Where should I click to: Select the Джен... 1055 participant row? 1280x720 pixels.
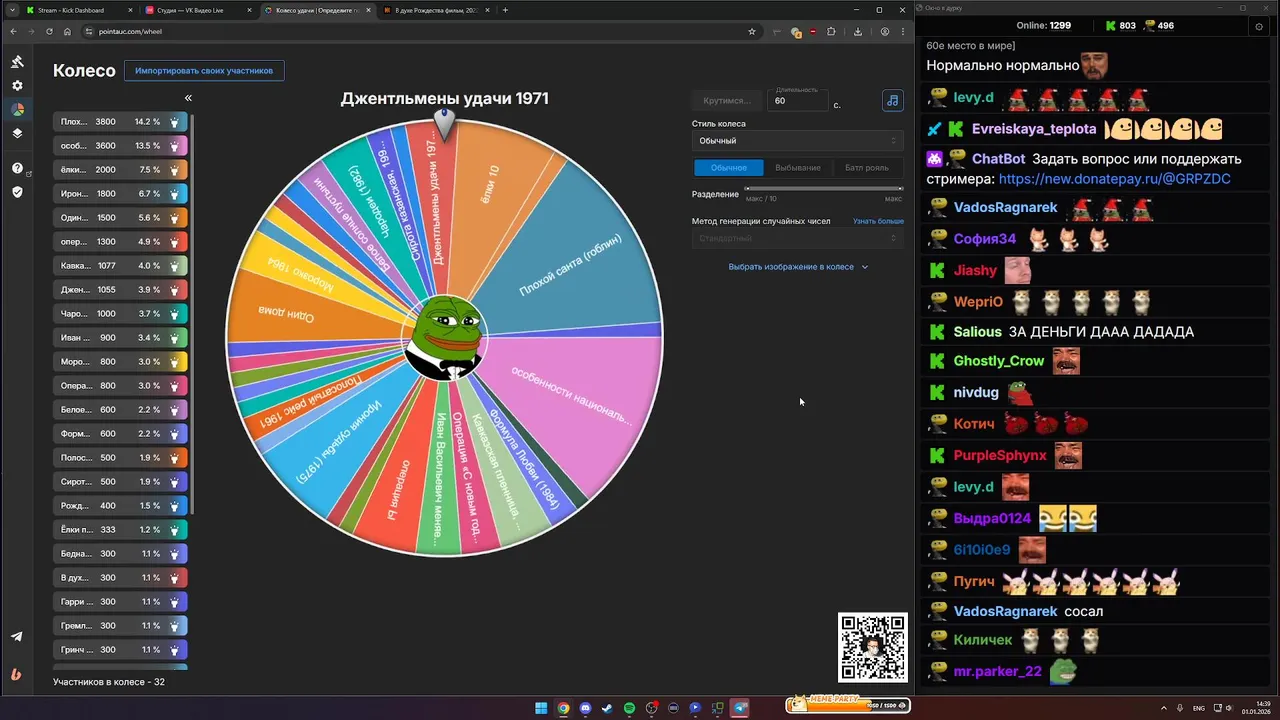(120, 290)
